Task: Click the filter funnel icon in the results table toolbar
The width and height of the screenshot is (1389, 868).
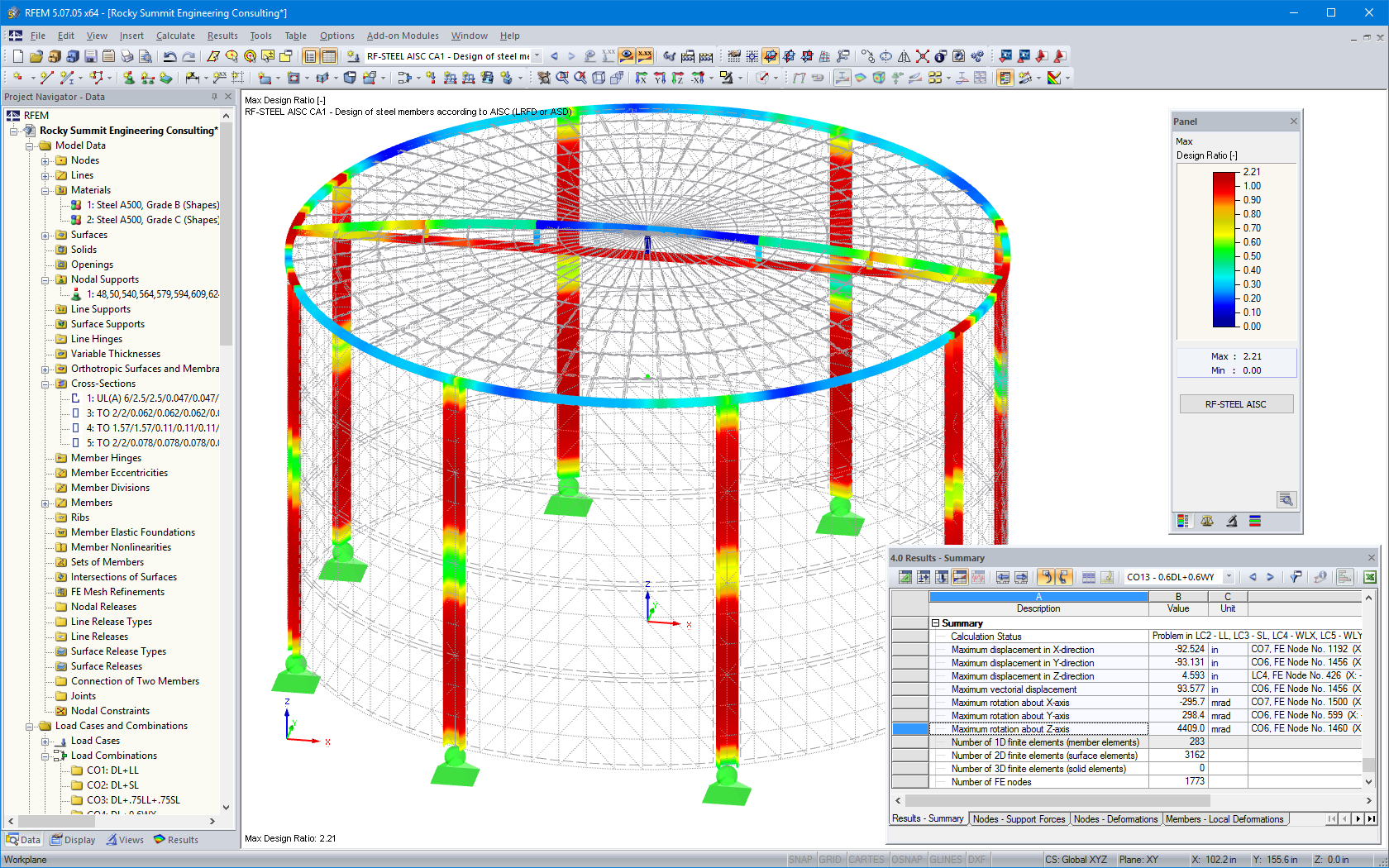Action: (x=1296, y=577)
